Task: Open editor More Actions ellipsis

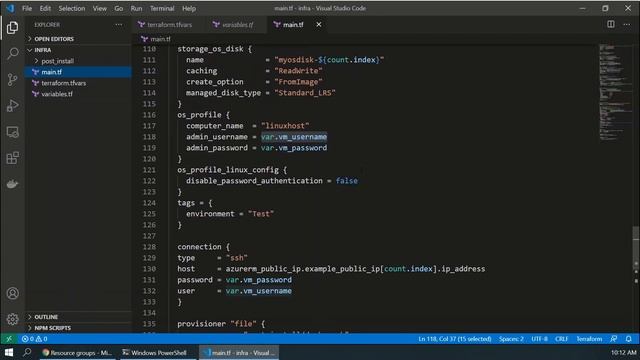Action: (627, 24)
